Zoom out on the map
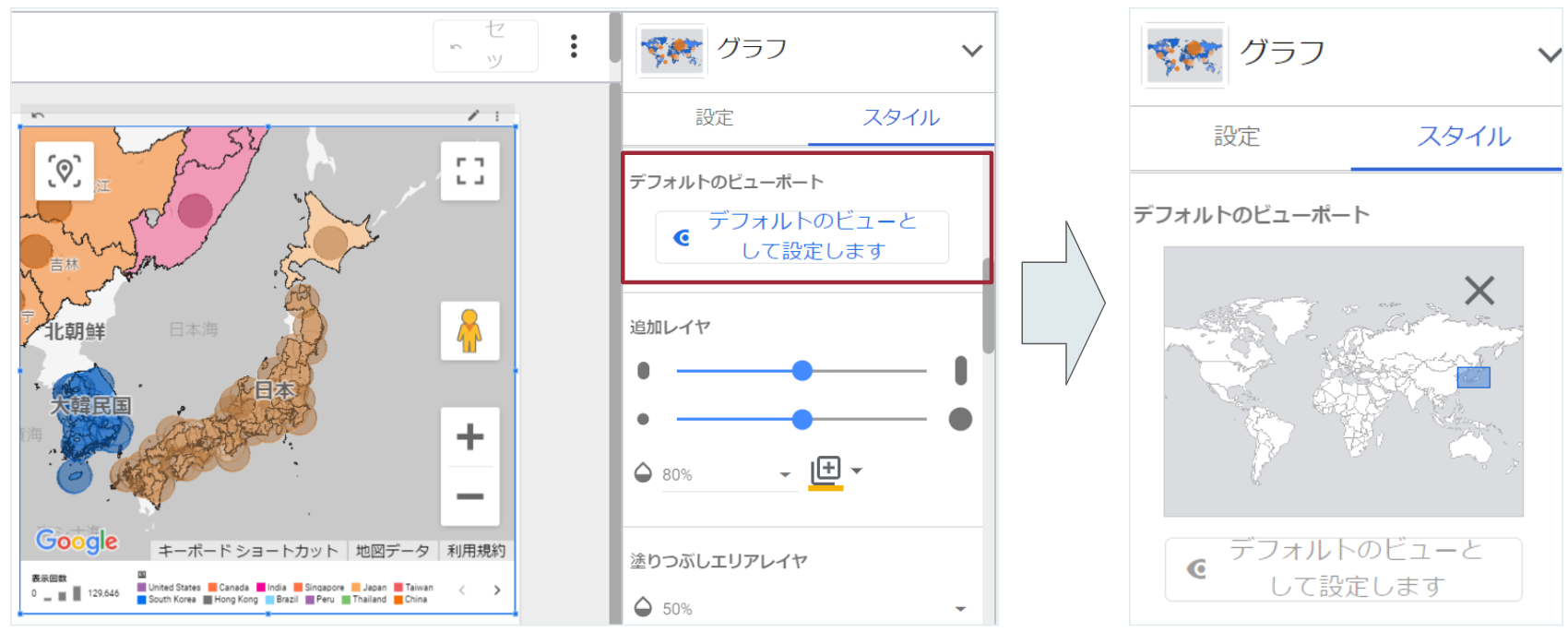The height and width of the screenshot is (632, 1568). click(x=469, y=496)
